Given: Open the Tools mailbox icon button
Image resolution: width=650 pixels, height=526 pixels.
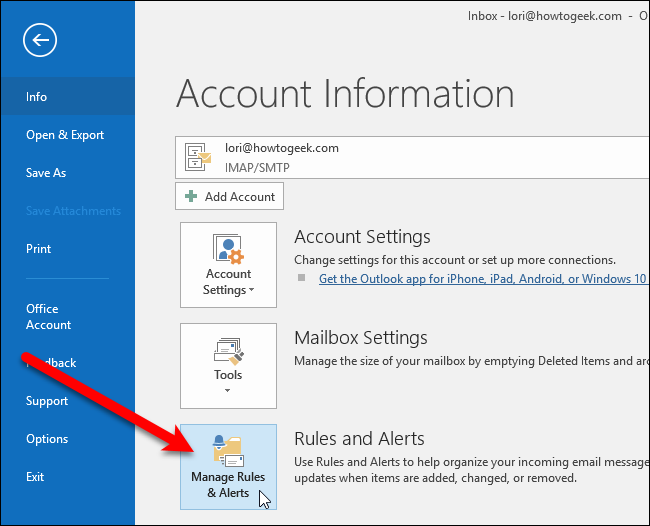Looking at the screenshot, I should tap(228, 350).
